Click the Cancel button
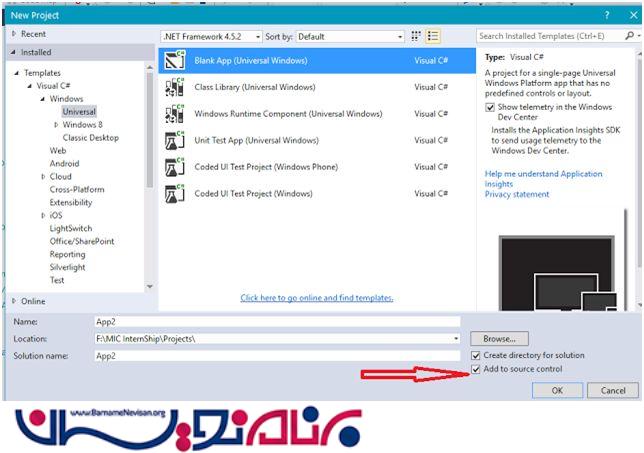644x453 pixels. tap(613, 390)
